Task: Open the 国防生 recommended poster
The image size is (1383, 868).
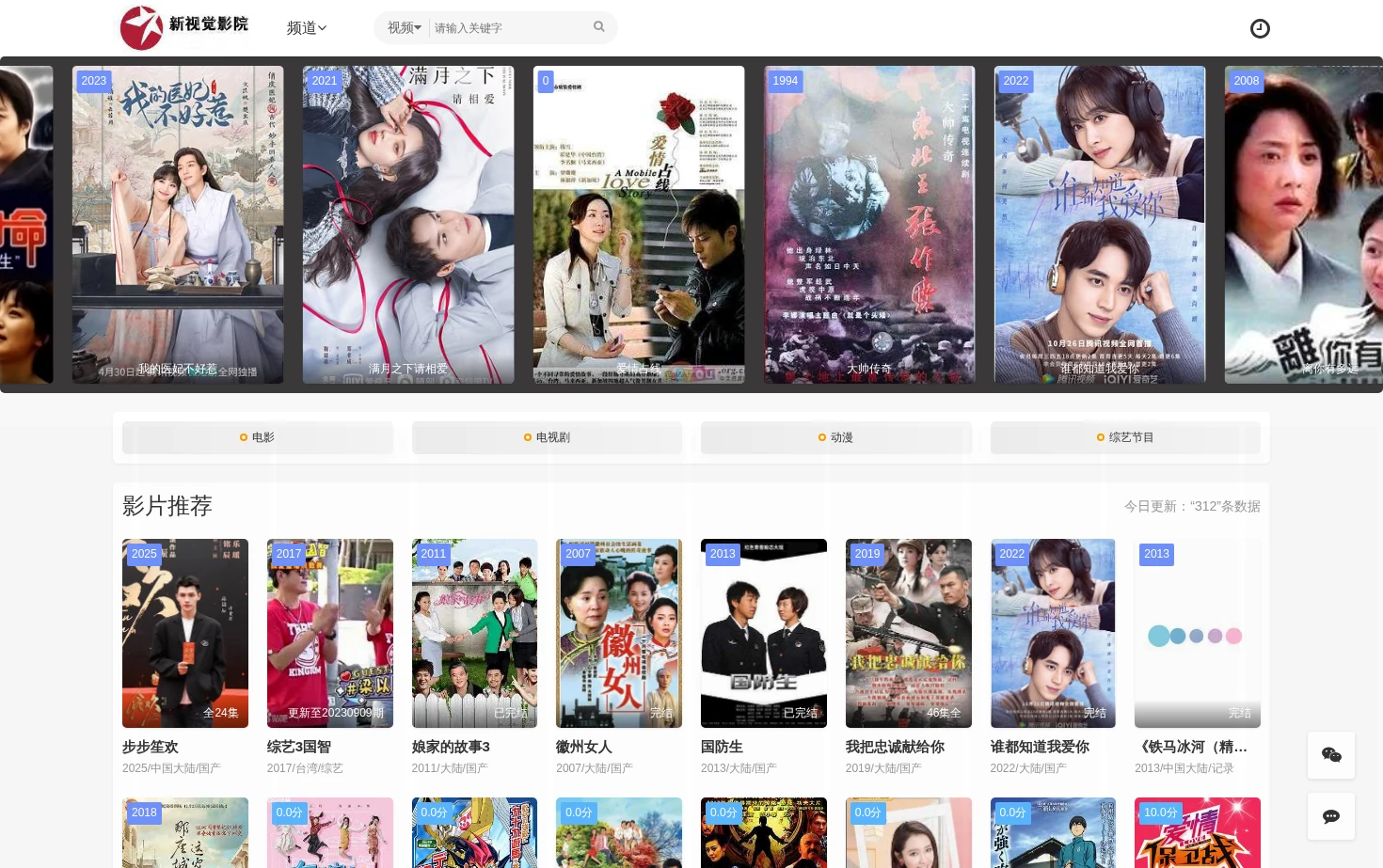Action: 764,633
